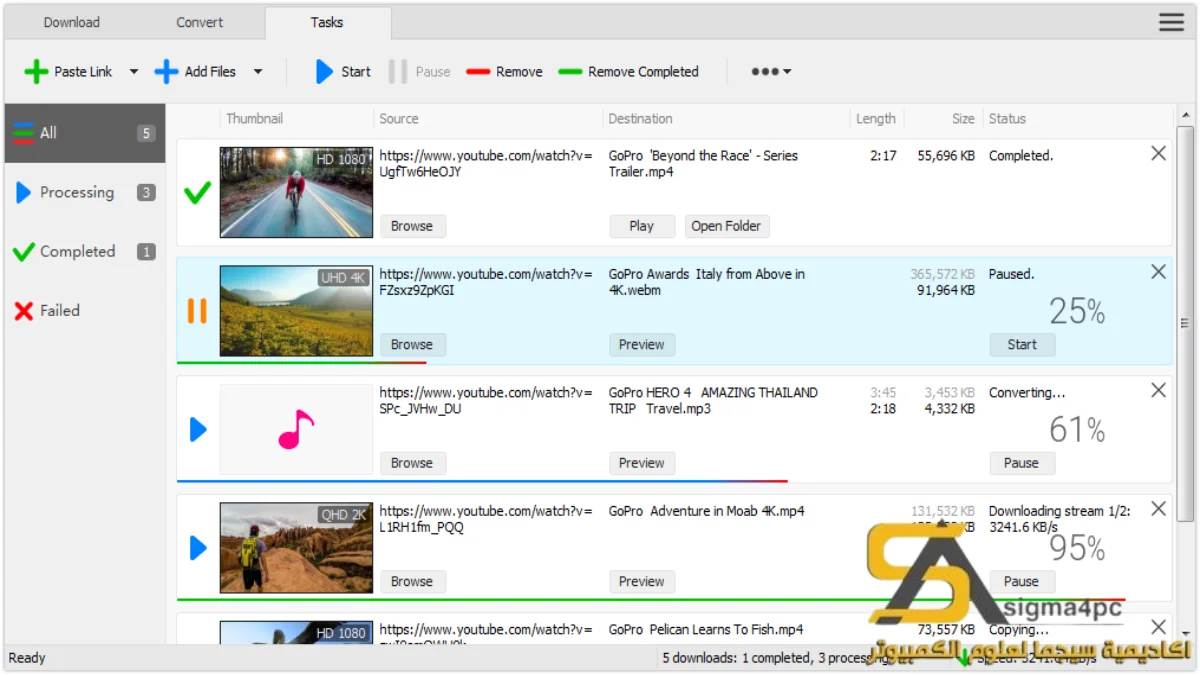
Task: Click the Play button for Beyond the Race
Action: [x=642, y=226]
